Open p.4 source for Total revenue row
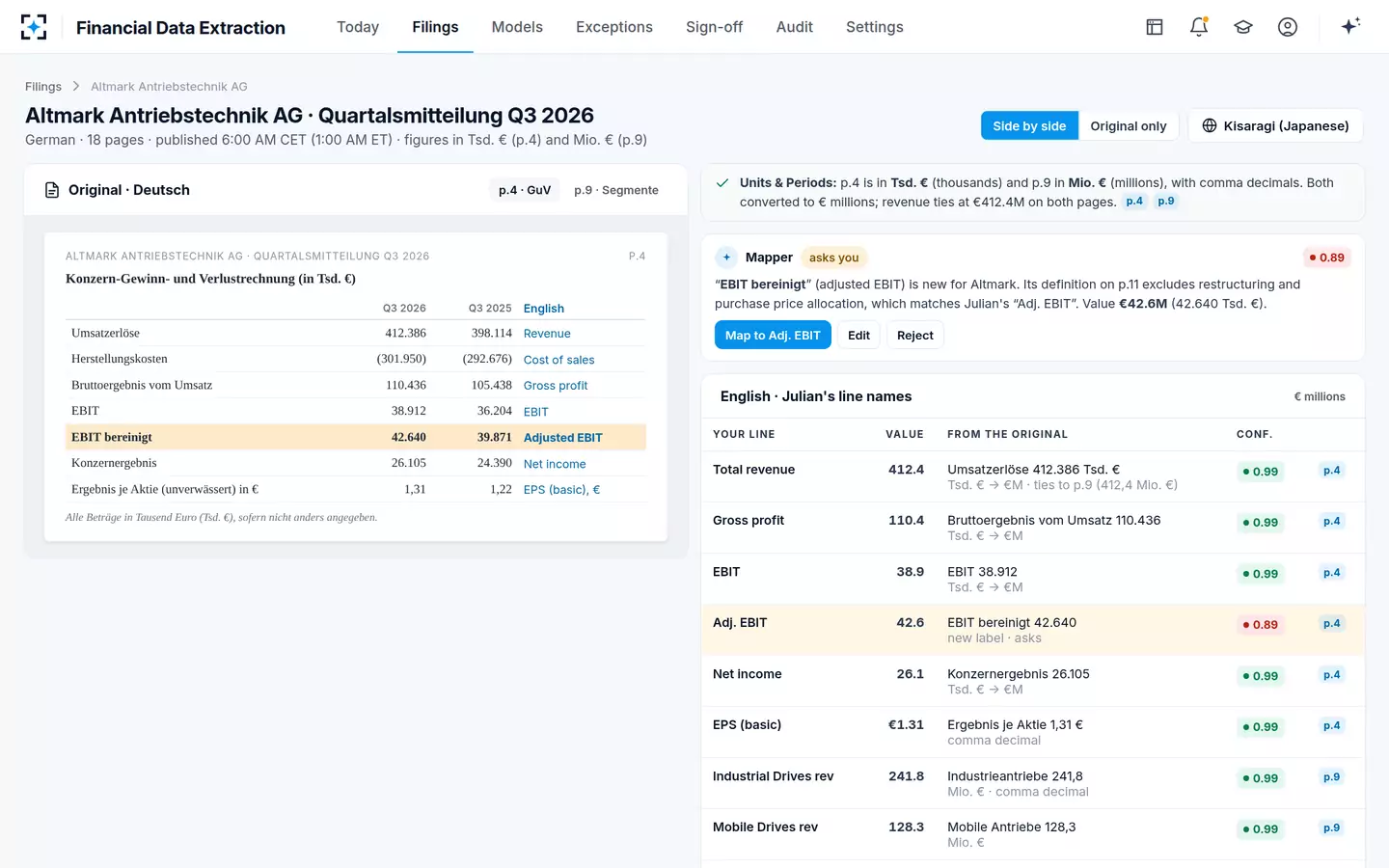 pyautogui.click(x=1331, y=471)
